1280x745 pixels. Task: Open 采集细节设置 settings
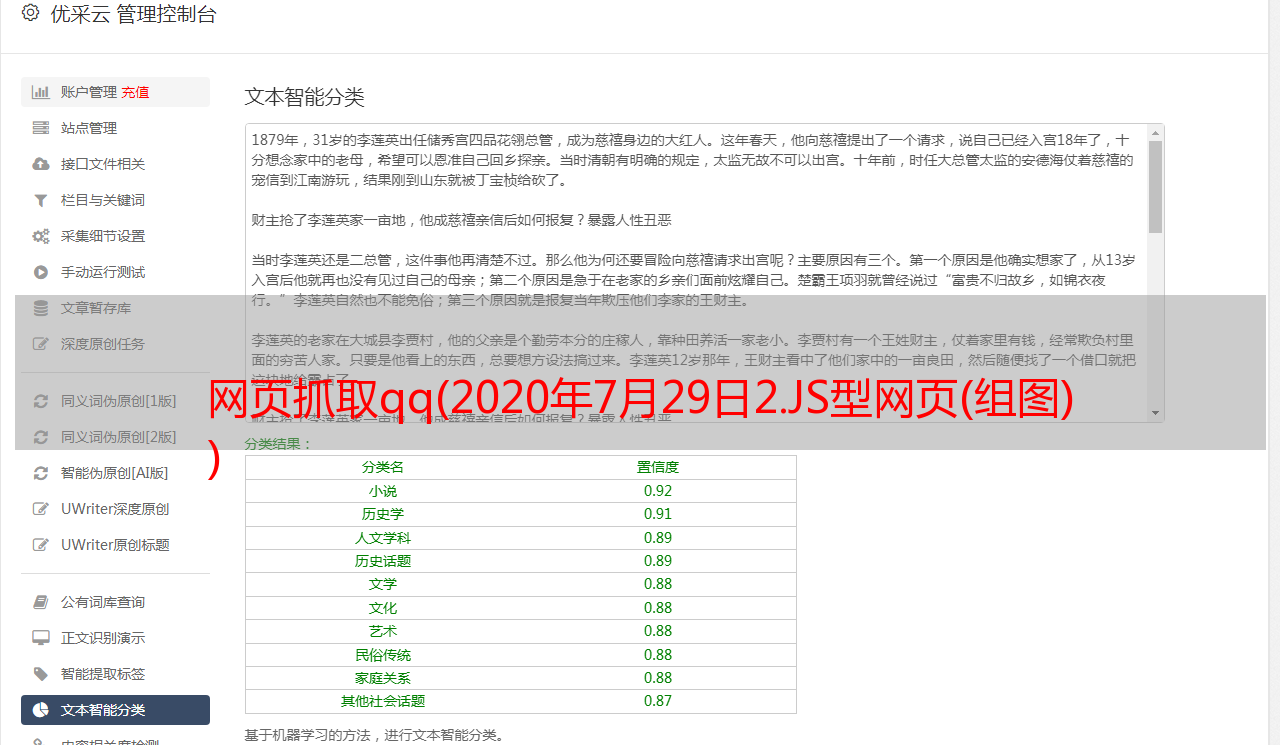coord(115,236)
